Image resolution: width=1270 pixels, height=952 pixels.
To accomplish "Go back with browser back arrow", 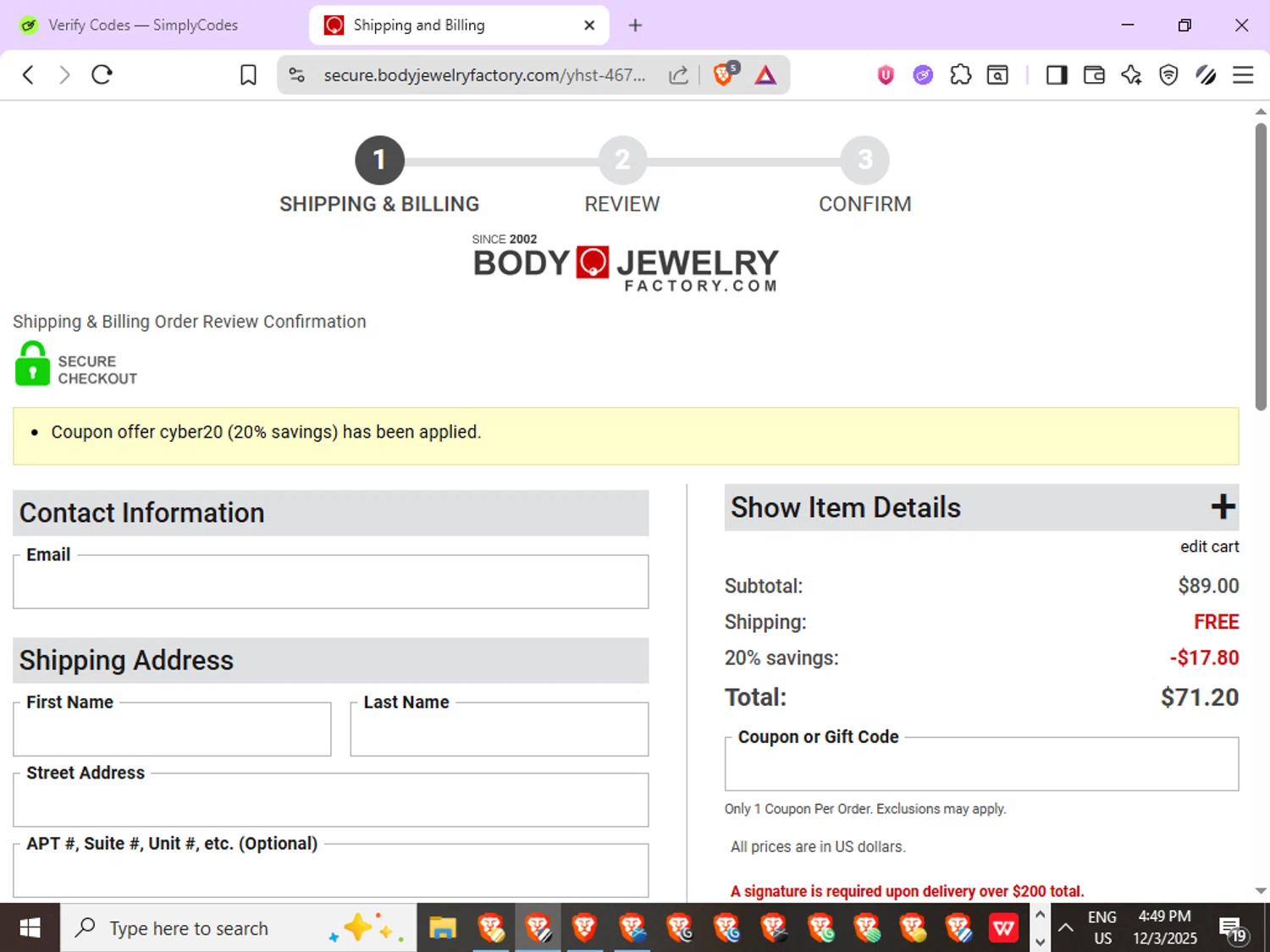I will (x=28, y=74).
